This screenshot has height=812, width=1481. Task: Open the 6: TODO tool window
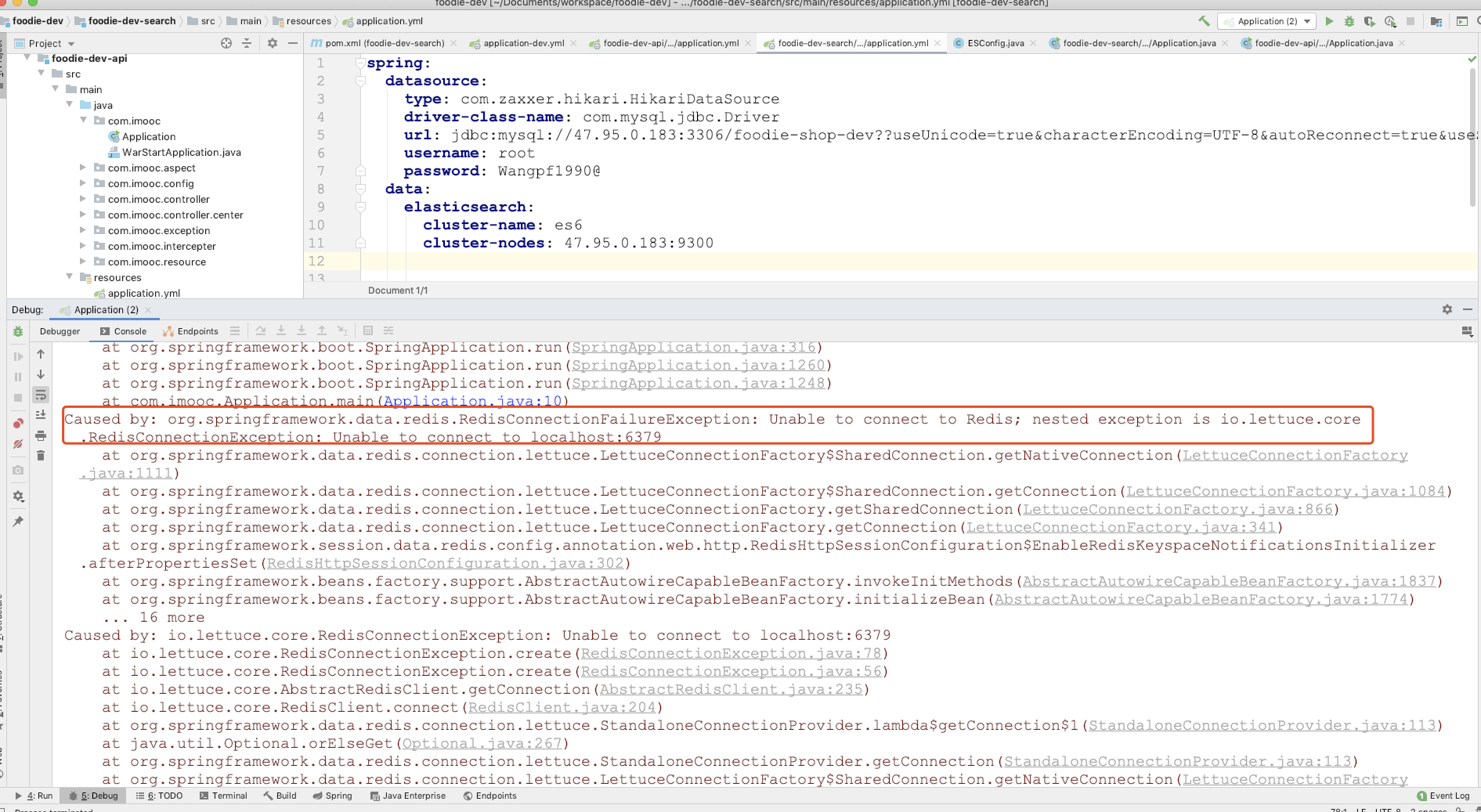(x=159, y=796)
